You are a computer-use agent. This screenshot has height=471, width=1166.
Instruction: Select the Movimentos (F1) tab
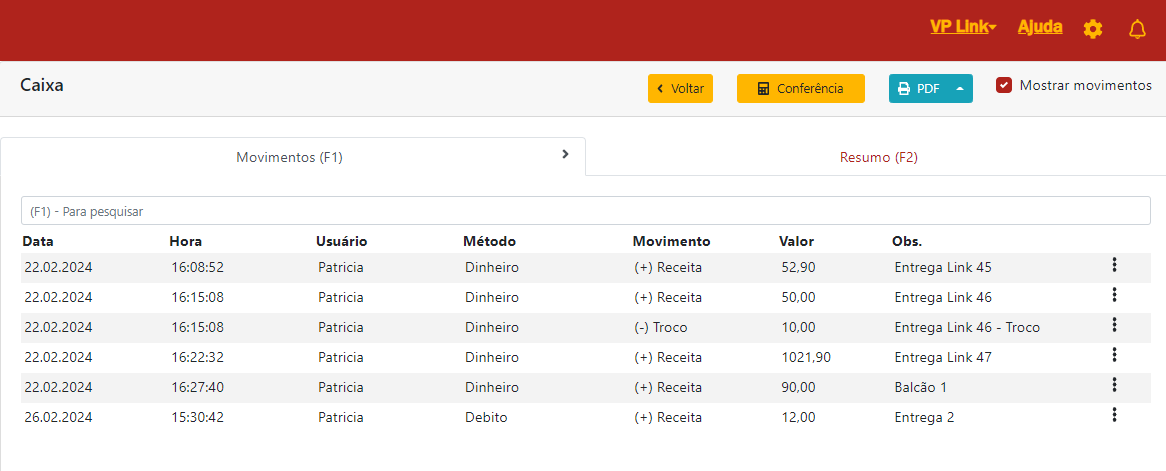(x=289, y=157)
